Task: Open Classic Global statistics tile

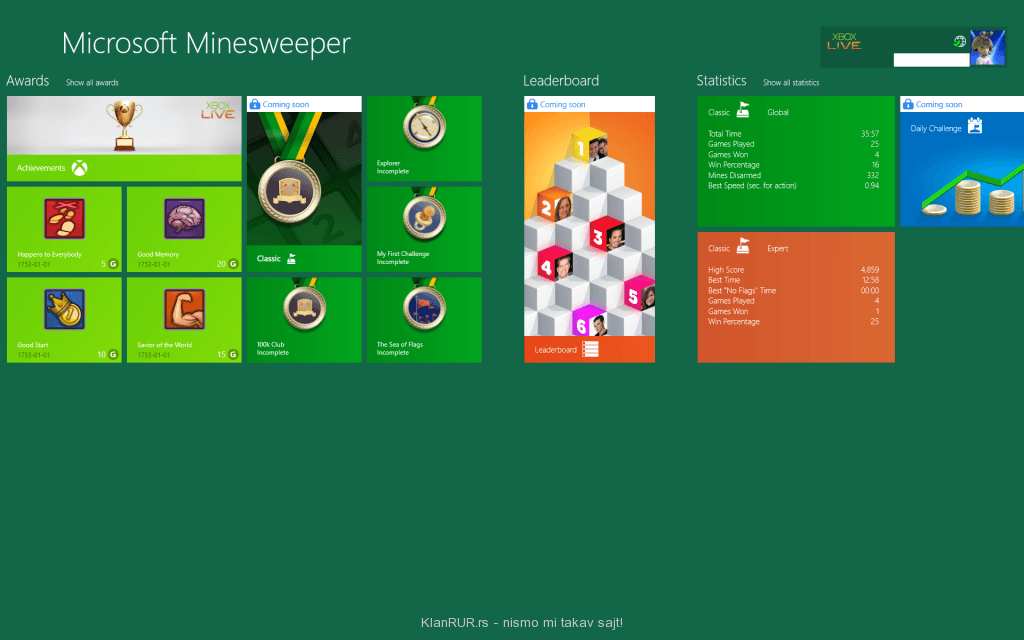Action: coord(796,161)
